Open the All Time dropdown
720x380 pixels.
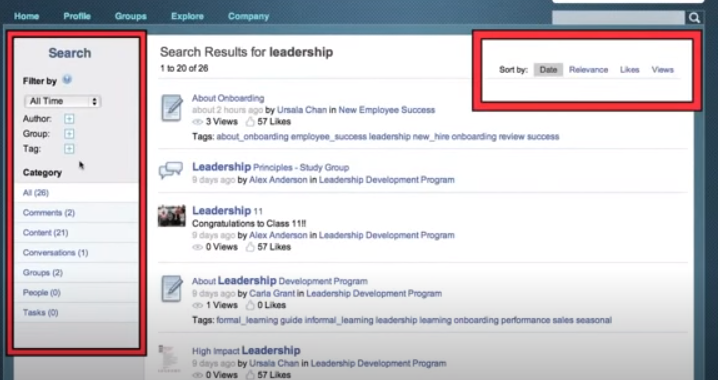pos(62,101)
